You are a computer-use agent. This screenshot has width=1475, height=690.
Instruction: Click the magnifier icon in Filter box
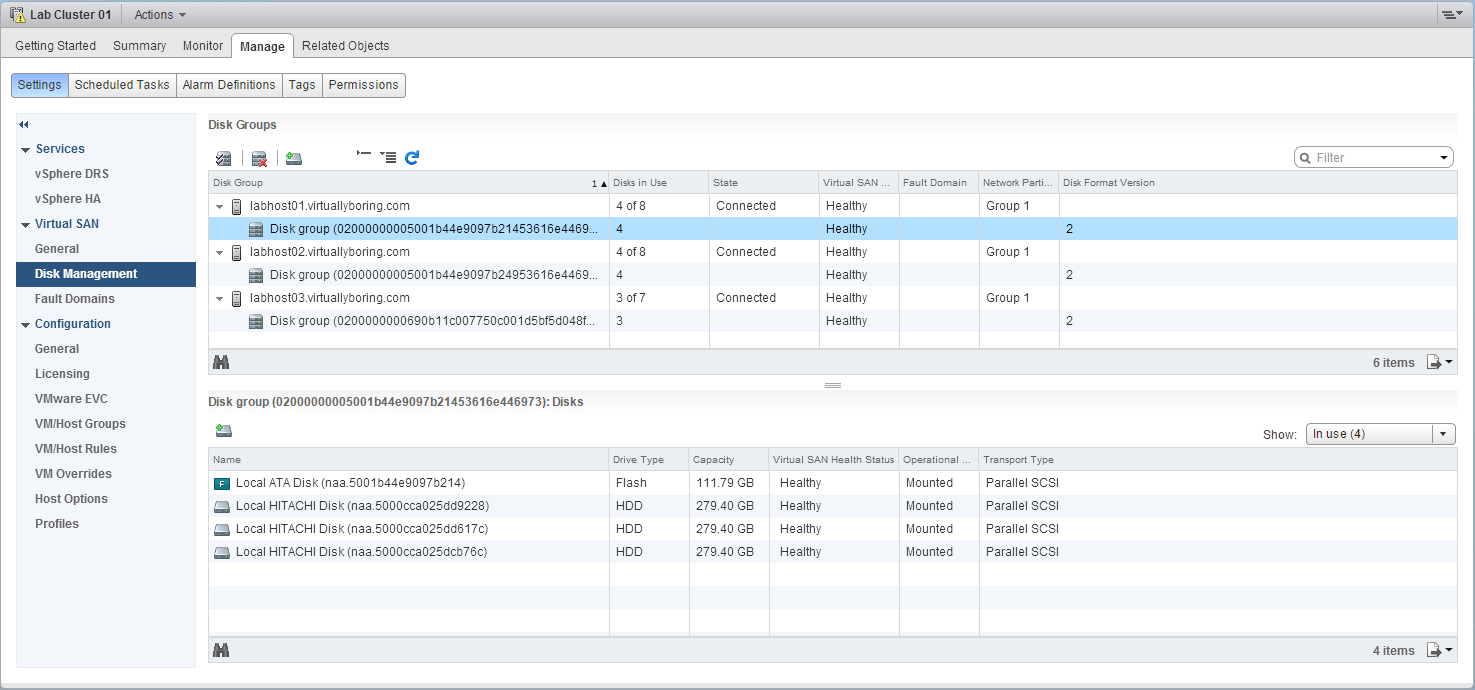point(1306,158)
